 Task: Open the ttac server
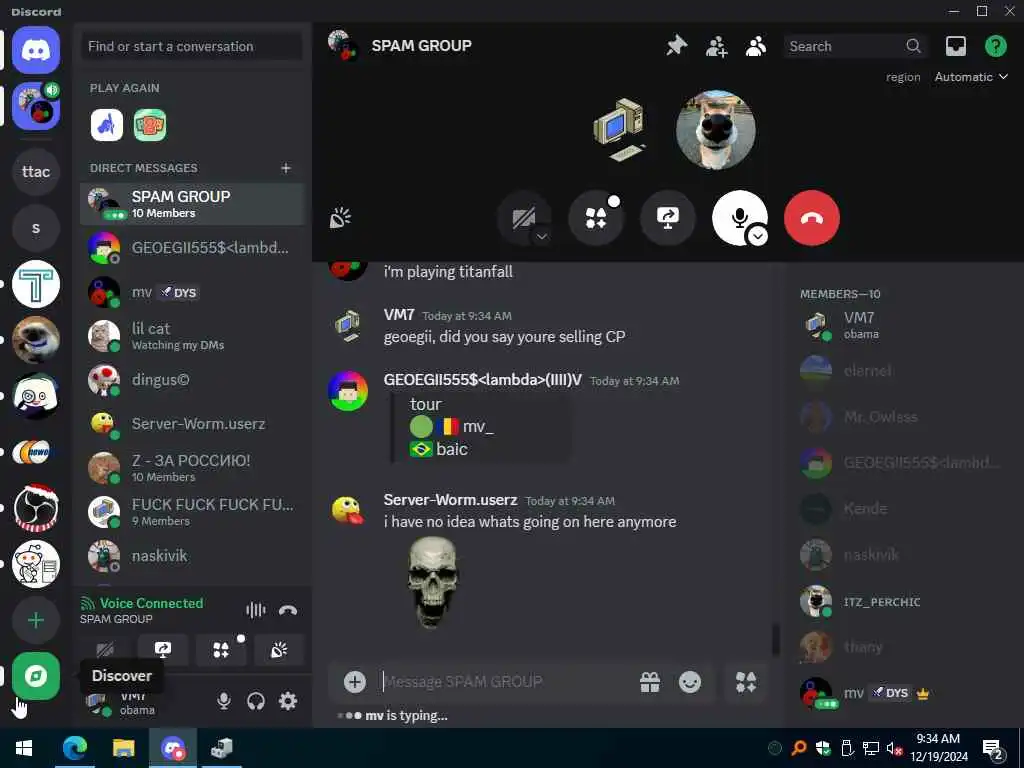36,172
